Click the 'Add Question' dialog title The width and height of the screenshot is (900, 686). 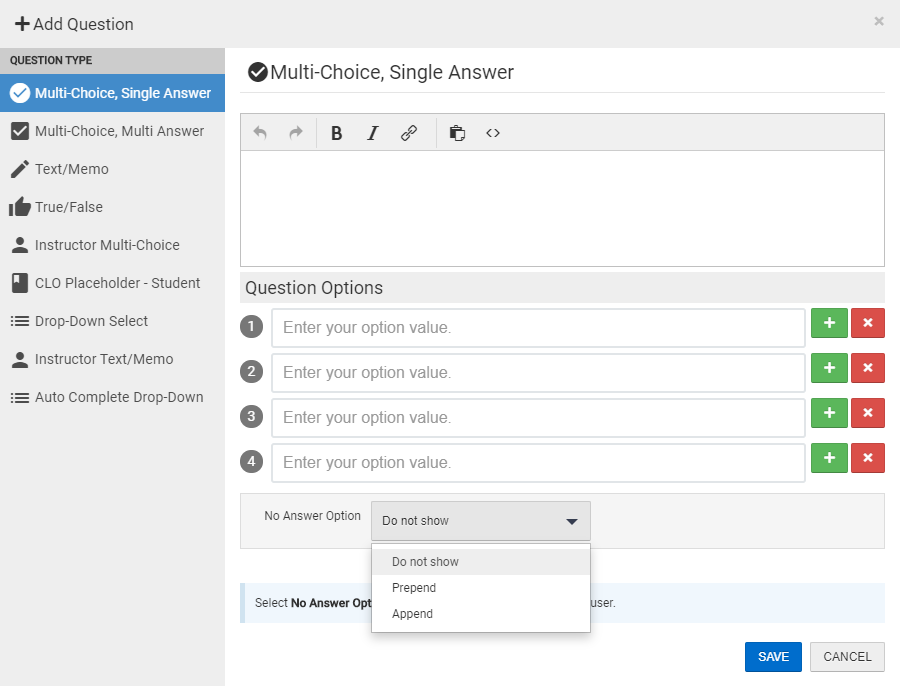pyautogui.click(x=83, y=24)
